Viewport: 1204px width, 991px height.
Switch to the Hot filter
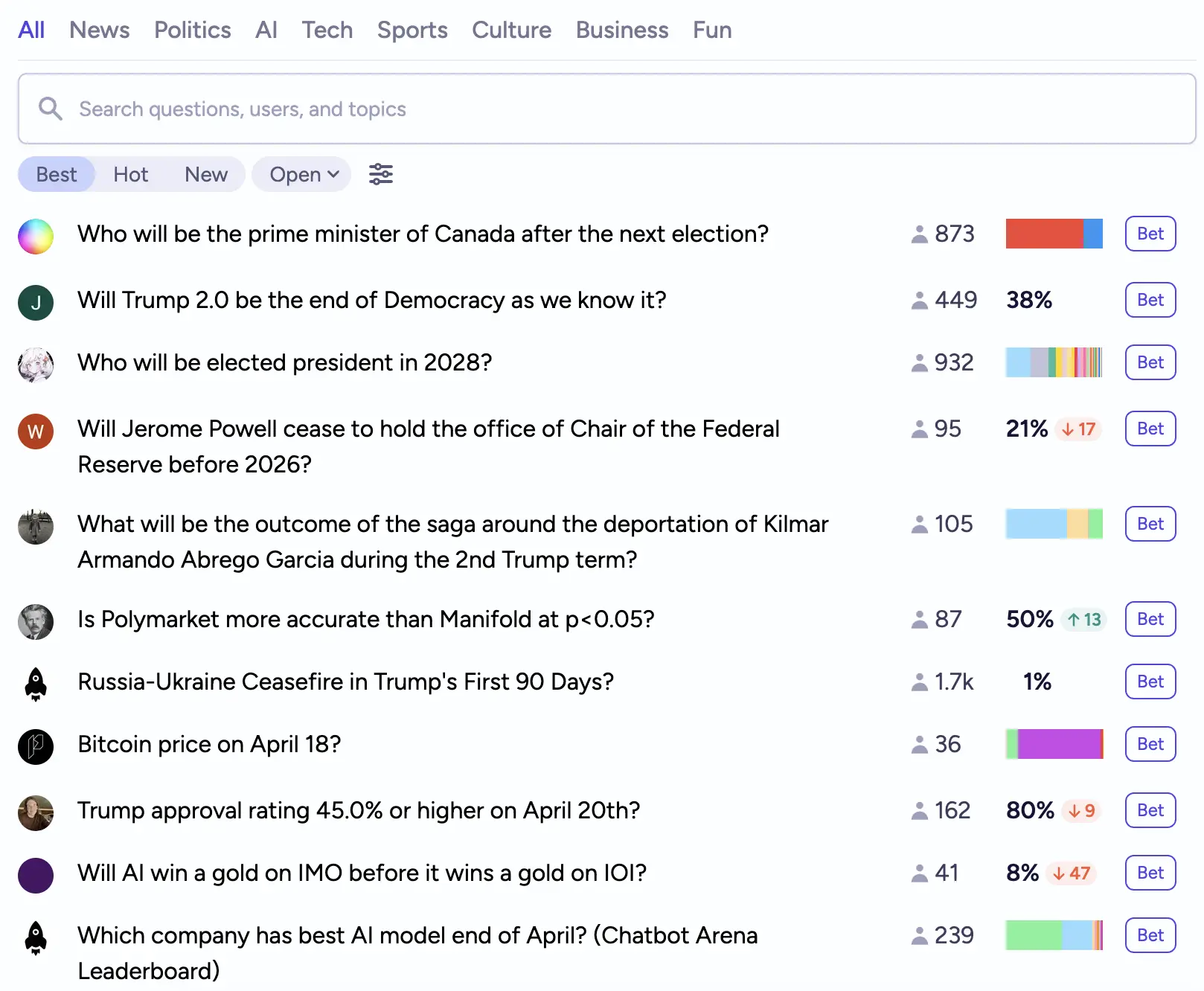(130, 173)
